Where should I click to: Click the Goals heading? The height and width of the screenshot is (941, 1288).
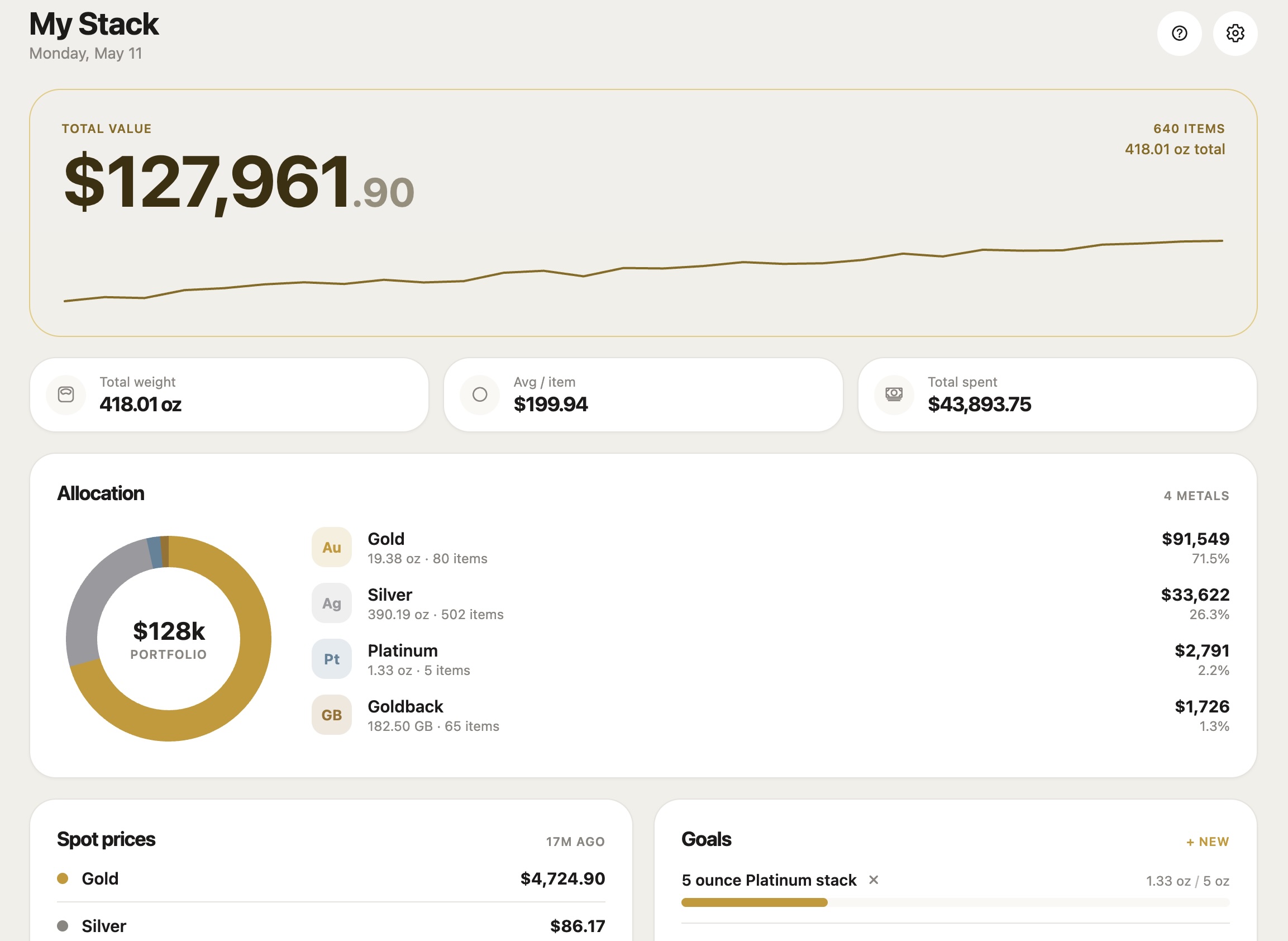point(706,839)
